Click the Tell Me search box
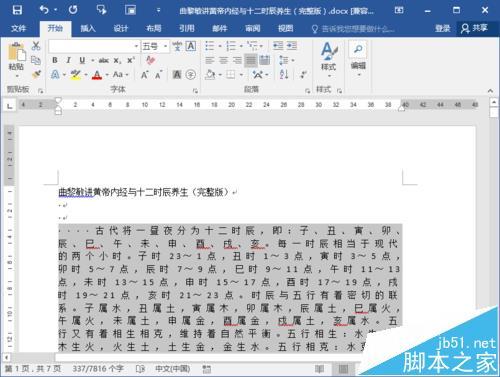500x377 pixels. (353, 29)
